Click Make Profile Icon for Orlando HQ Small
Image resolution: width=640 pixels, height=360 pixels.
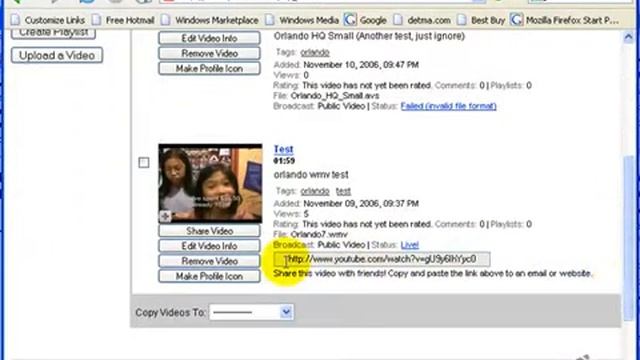(209, 69)
